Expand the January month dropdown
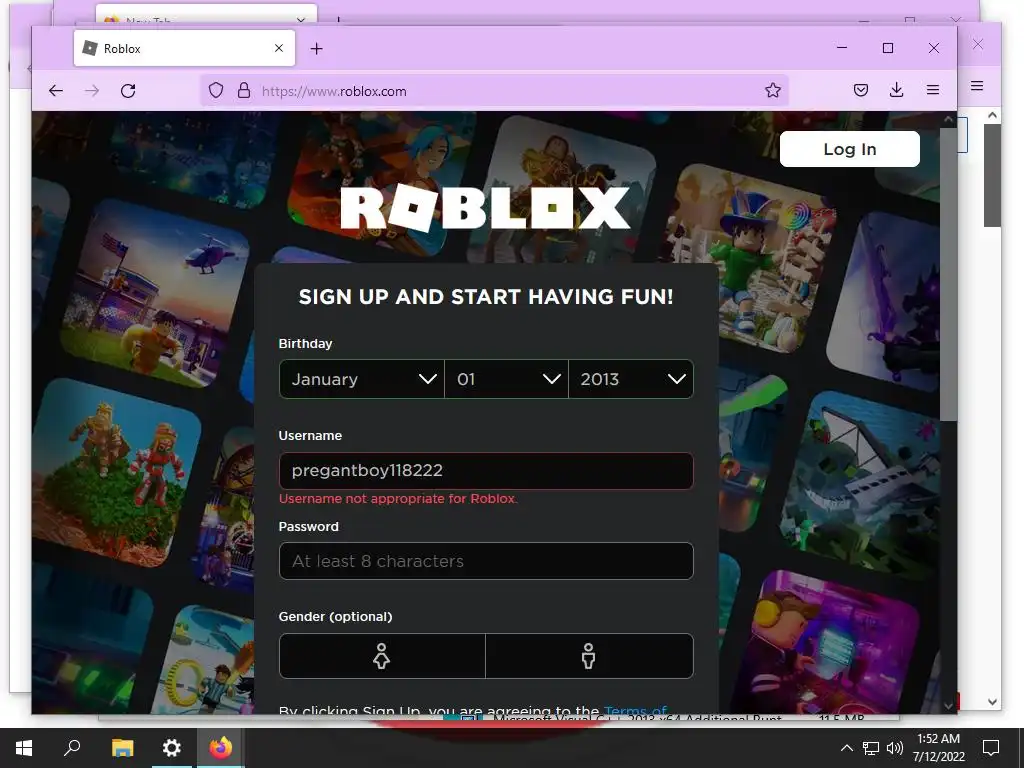The height and width of the screenshot is (768, 1024). pos(362,379)
